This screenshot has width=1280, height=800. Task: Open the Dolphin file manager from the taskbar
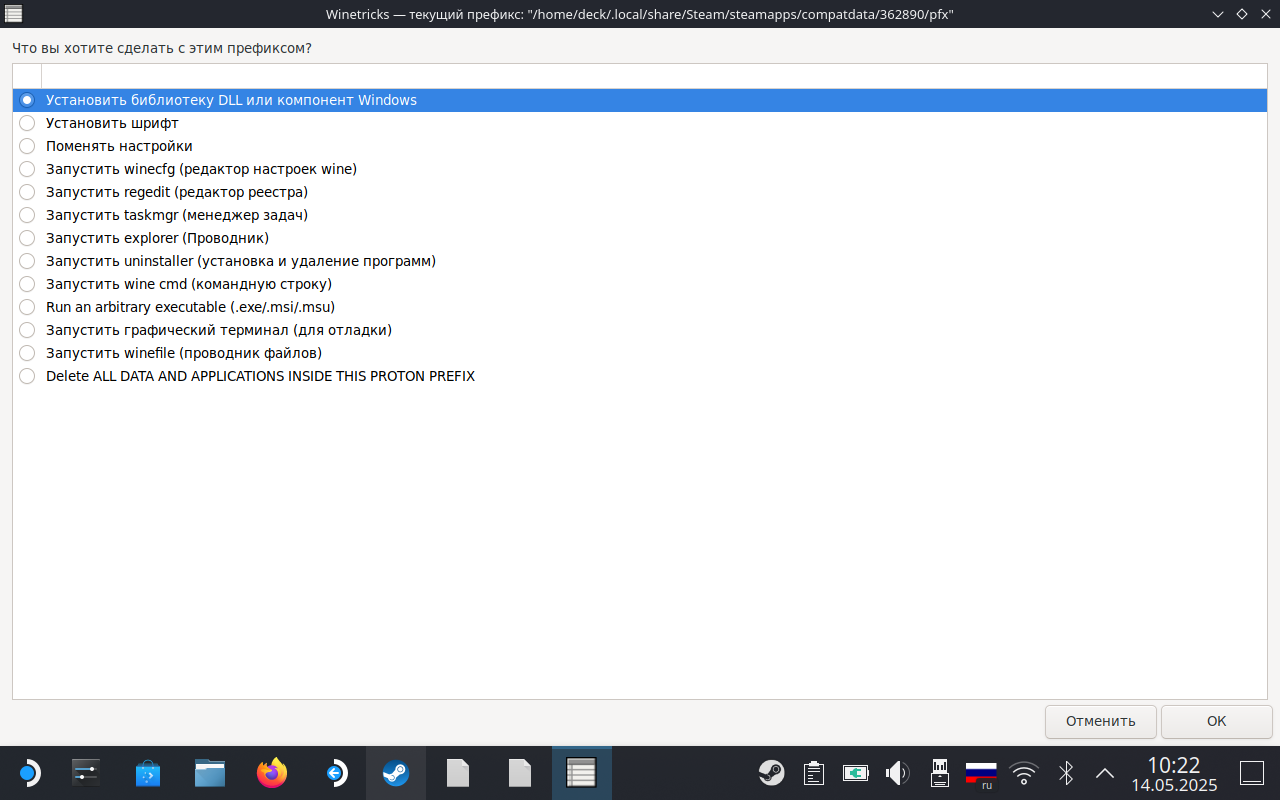210,773
